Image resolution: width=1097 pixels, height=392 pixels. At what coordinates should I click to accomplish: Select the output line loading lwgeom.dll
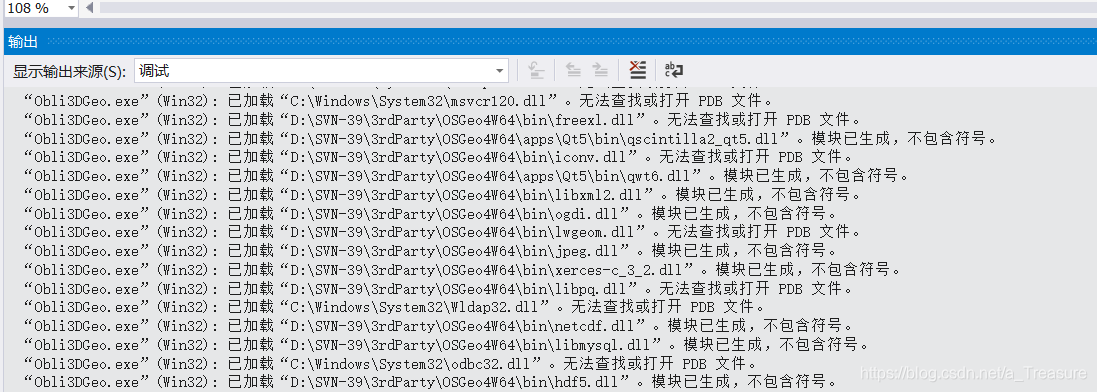[442, 232]
